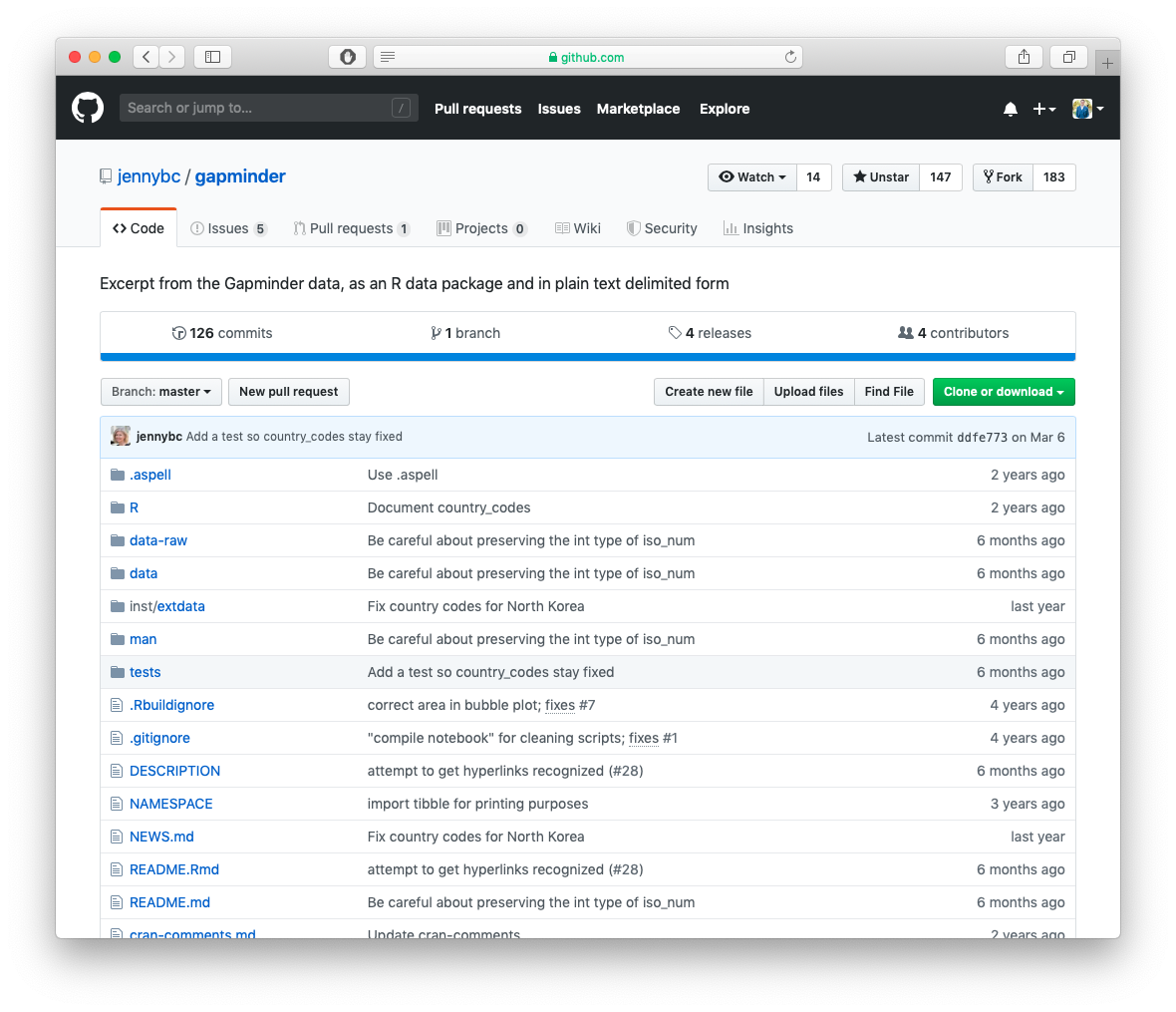Screen dimensions: 1176x1012
Task: Click Safari's Share icon
Action: click(1024, 57)
